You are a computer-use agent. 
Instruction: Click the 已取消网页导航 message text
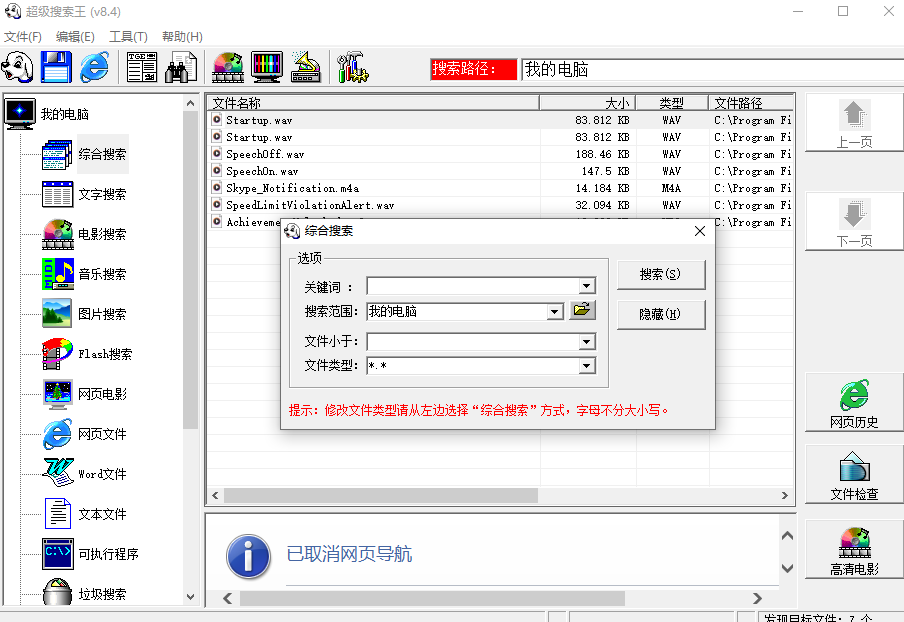pyautogui.click(x=349, y=554)
